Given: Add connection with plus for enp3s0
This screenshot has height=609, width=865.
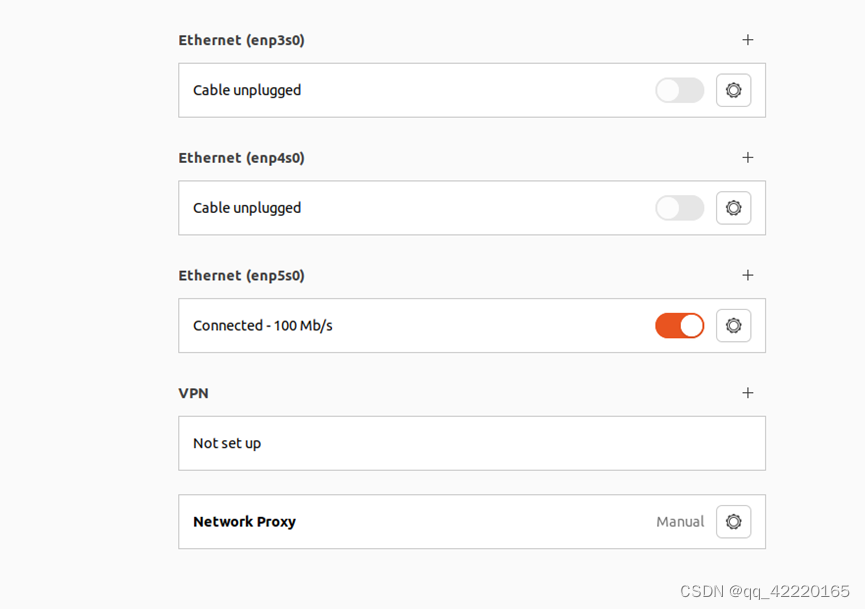Looking at the screenshot, I should coord(747,40).
